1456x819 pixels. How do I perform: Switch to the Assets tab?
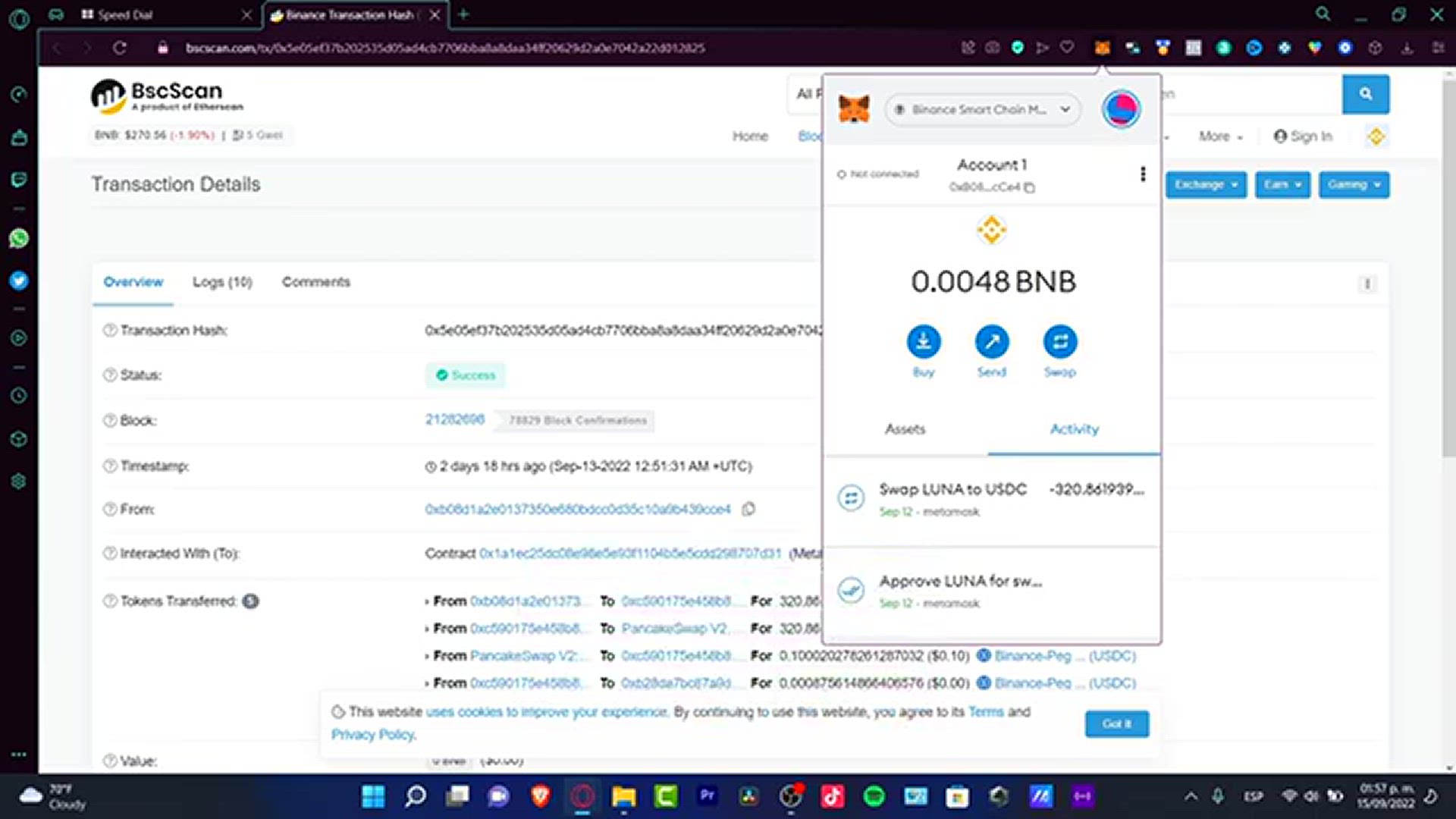905,429
